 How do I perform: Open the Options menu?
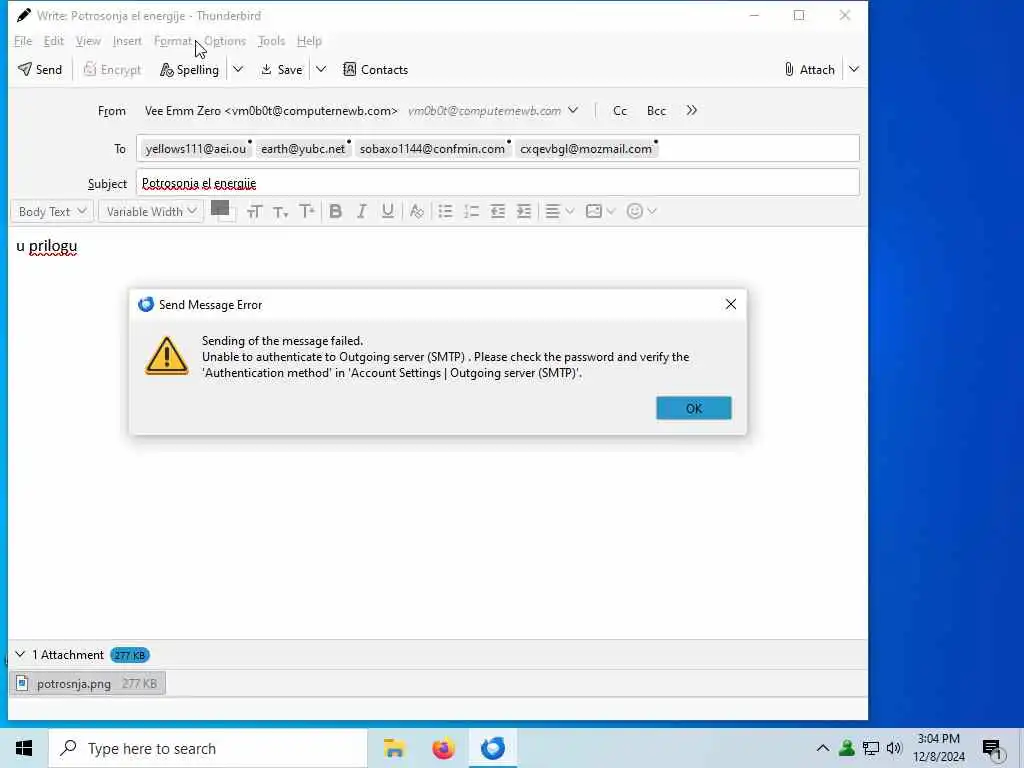pyautogui.click(x=225, y=40)
